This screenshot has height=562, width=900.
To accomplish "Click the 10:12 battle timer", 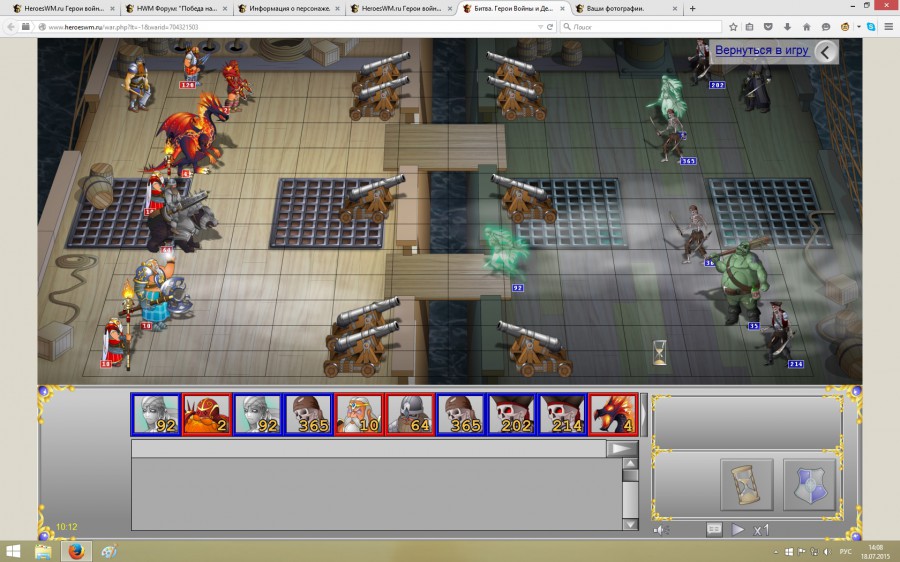I will [67, 527].
